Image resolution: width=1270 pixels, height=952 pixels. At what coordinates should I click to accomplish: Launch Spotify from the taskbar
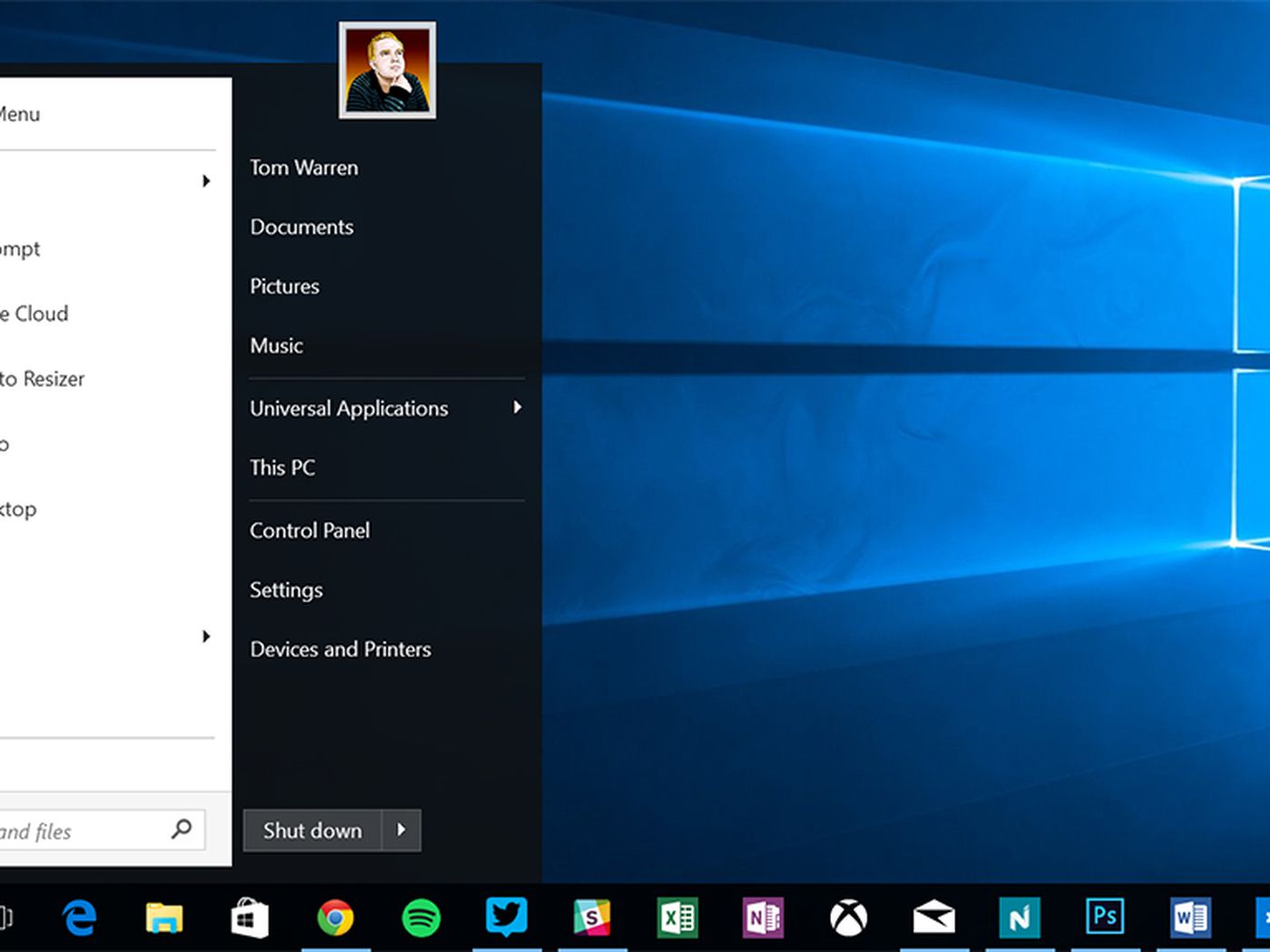[x=421, y=918]
